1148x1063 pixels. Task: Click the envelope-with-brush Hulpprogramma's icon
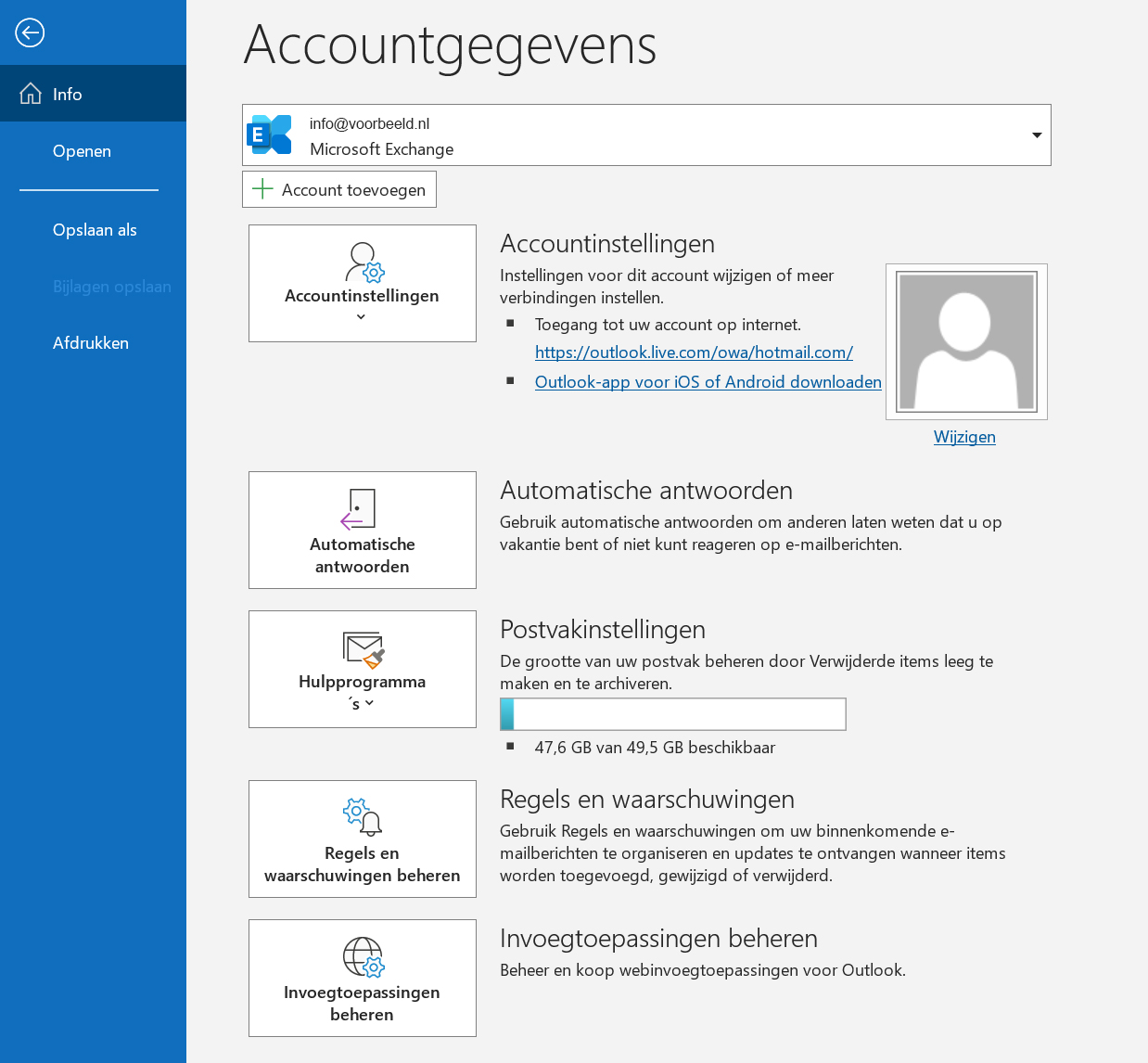click(x=364, y=649)
